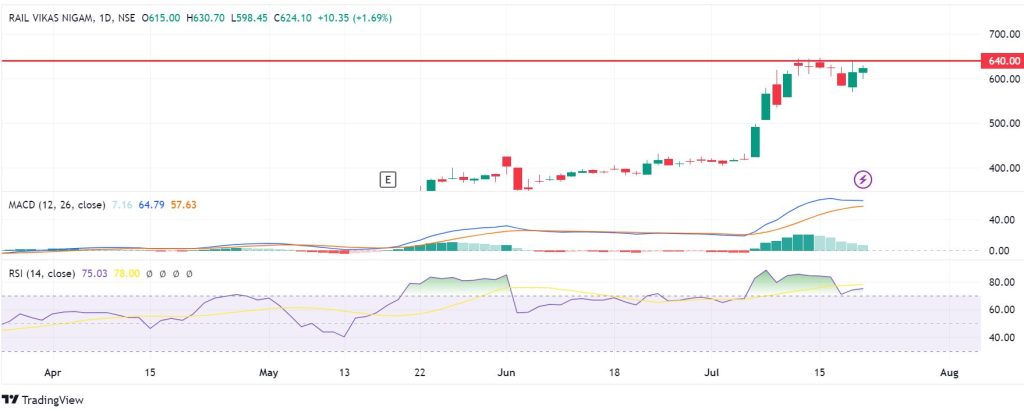This screenshot has height=411, width=1024.
Task: Select the red horizontal line at 640
Action: click(490, 61)
